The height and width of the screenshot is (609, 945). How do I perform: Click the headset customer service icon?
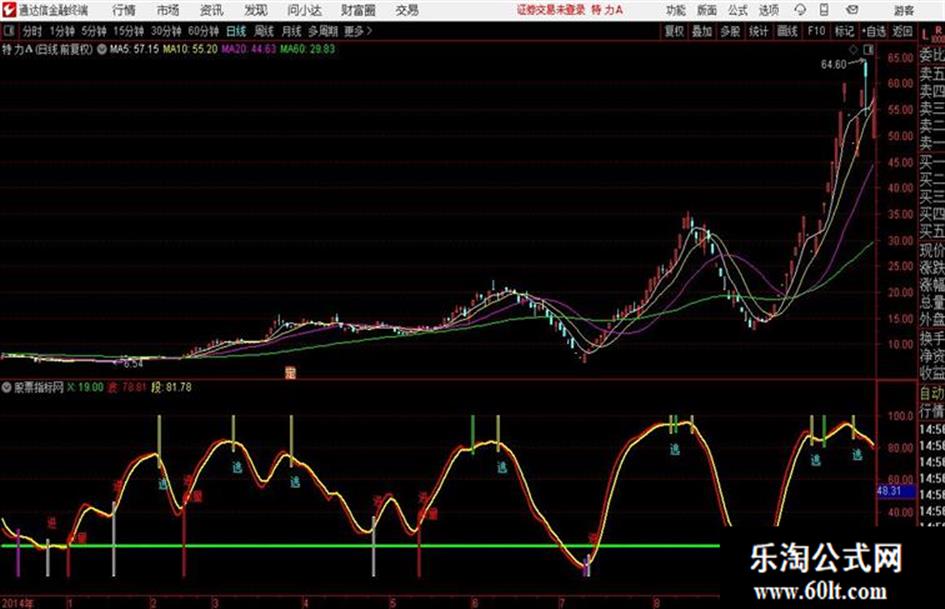[800, 10]
